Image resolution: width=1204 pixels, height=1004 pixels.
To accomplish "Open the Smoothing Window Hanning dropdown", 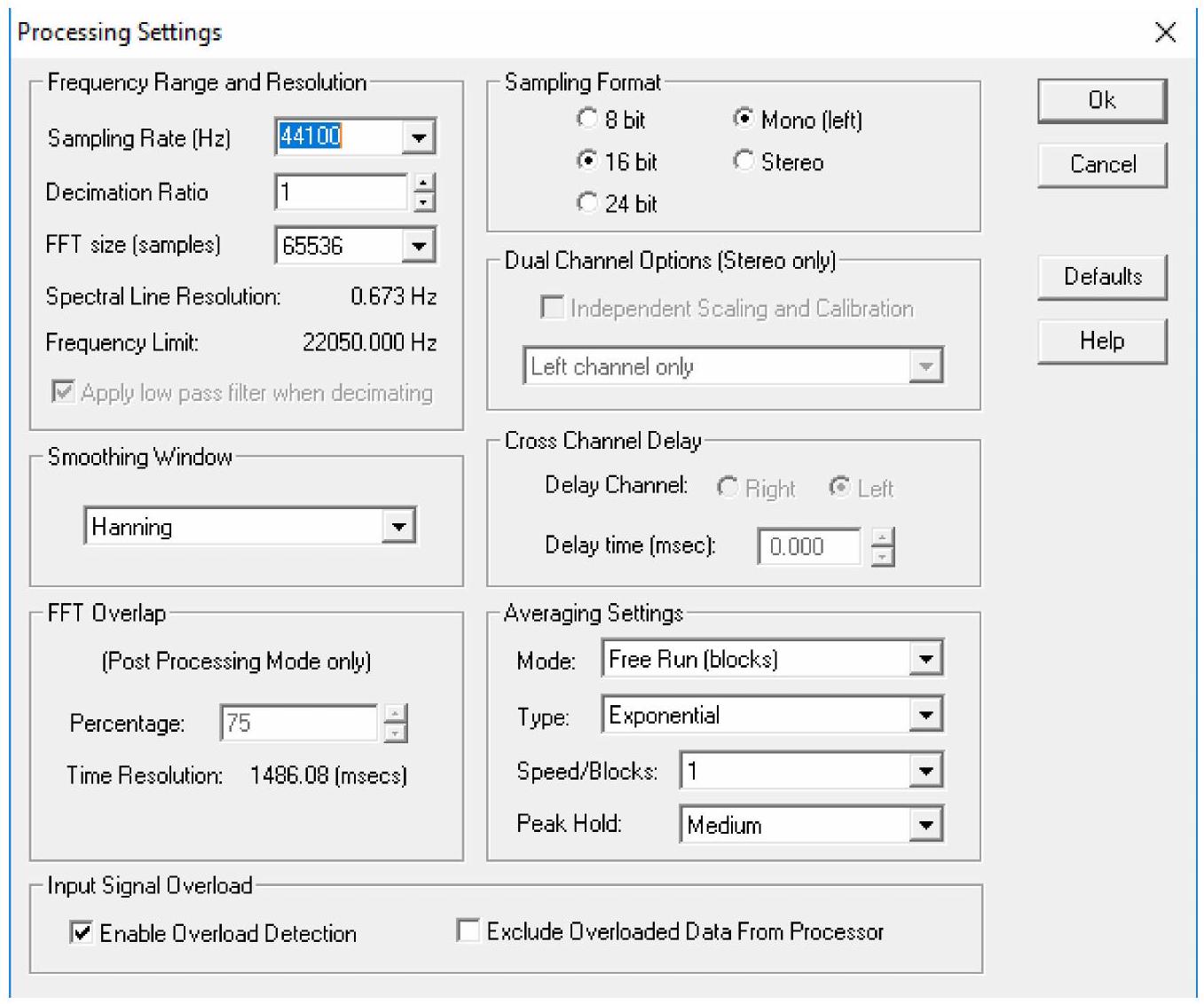I will (x=398, y=527).
